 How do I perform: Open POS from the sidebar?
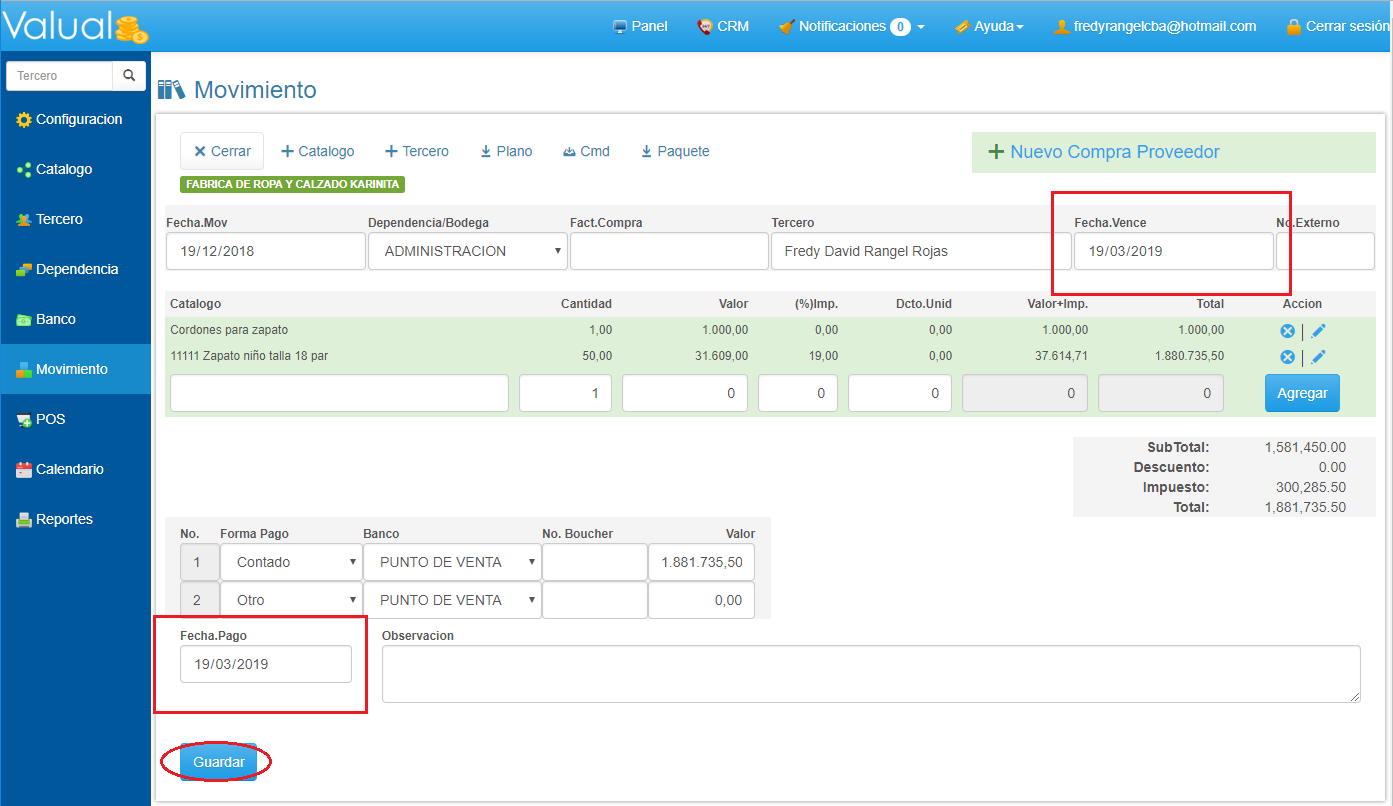pyautogui.click(x=50, y=420)
